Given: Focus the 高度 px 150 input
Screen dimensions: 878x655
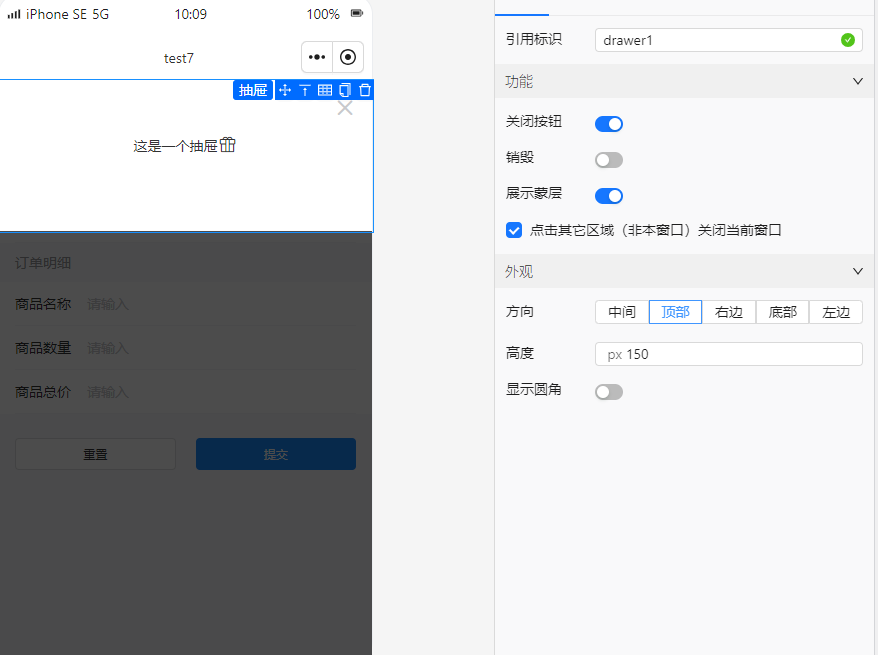Looking at the screenshot, I should click(728, 354).
